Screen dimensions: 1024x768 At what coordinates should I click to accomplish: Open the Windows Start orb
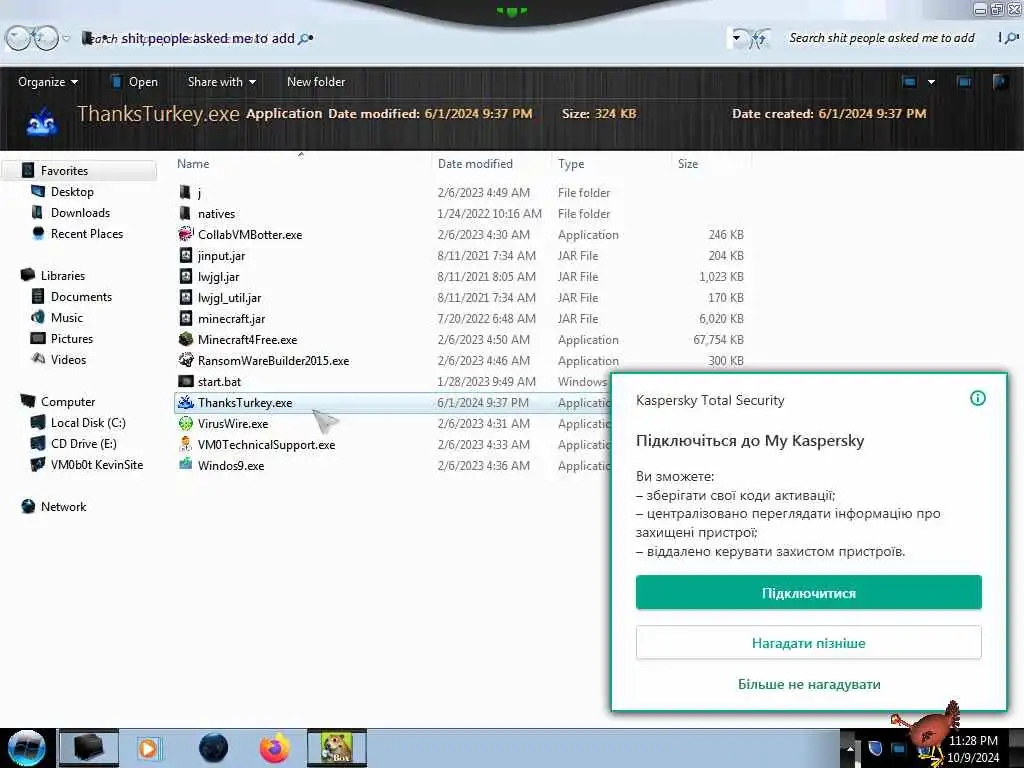(26, 748)
